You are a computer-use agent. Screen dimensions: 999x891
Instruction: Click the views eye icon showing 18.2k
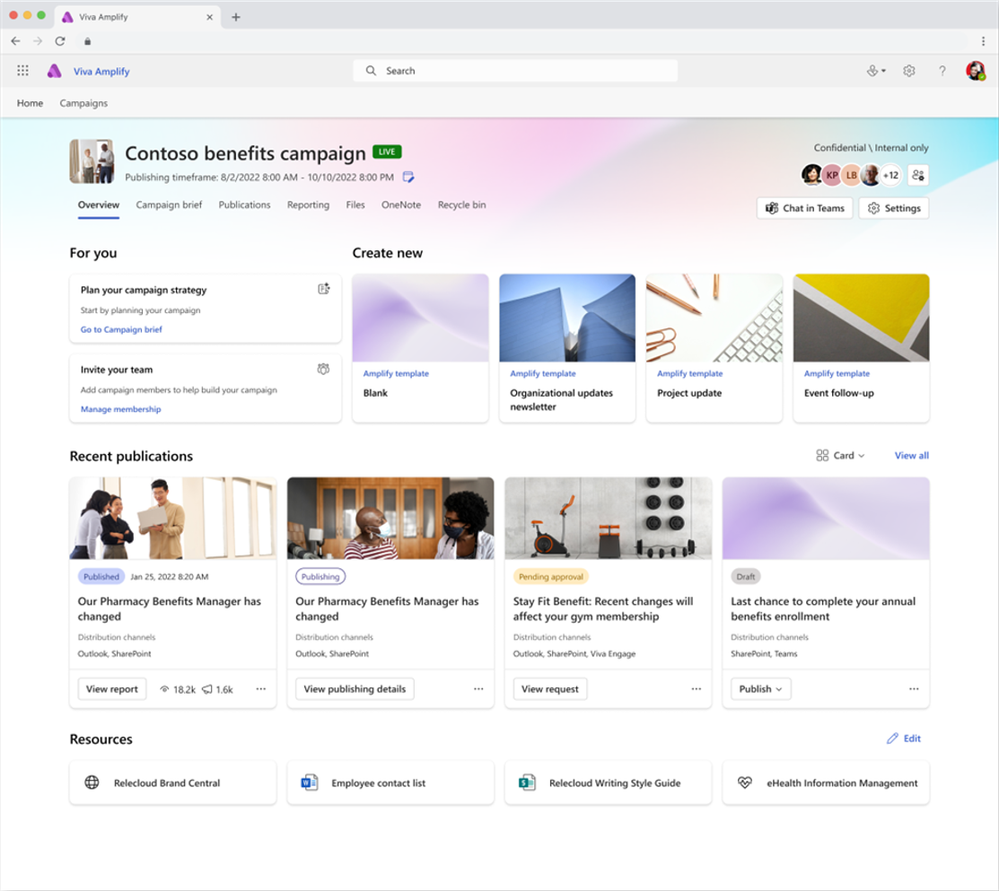164,689
